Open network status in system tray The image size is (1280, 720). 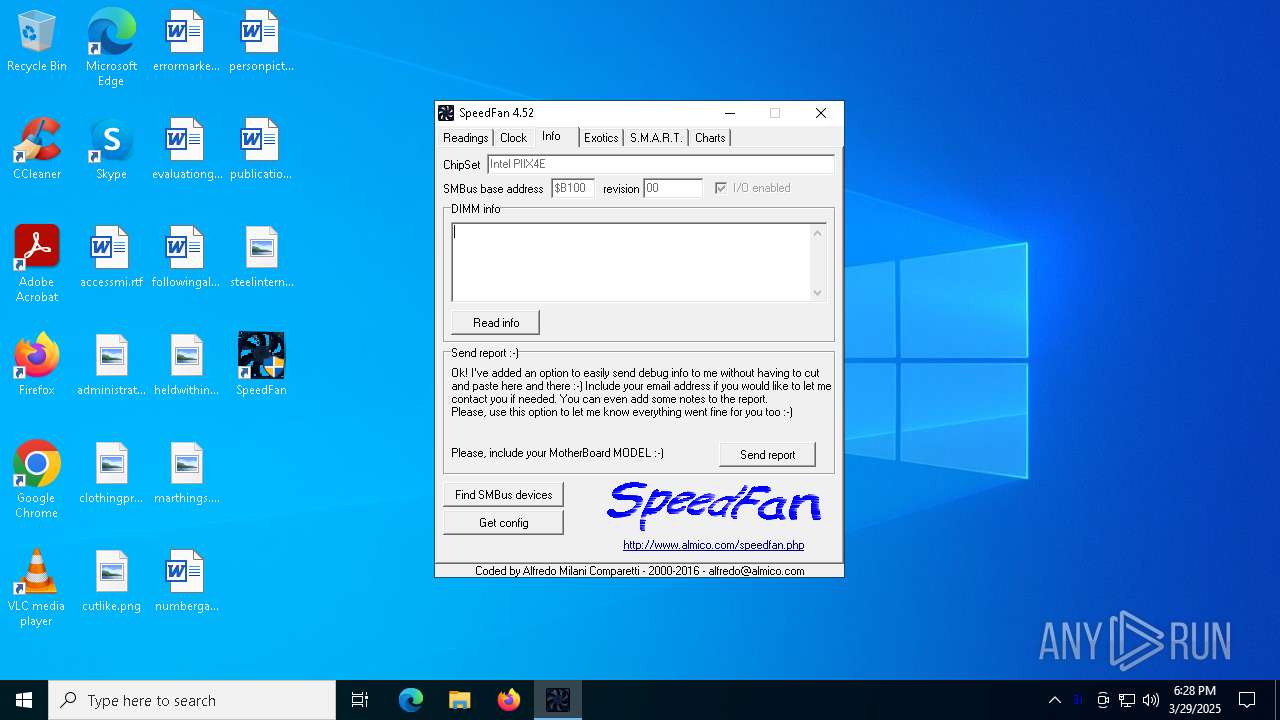[1127, 700]
